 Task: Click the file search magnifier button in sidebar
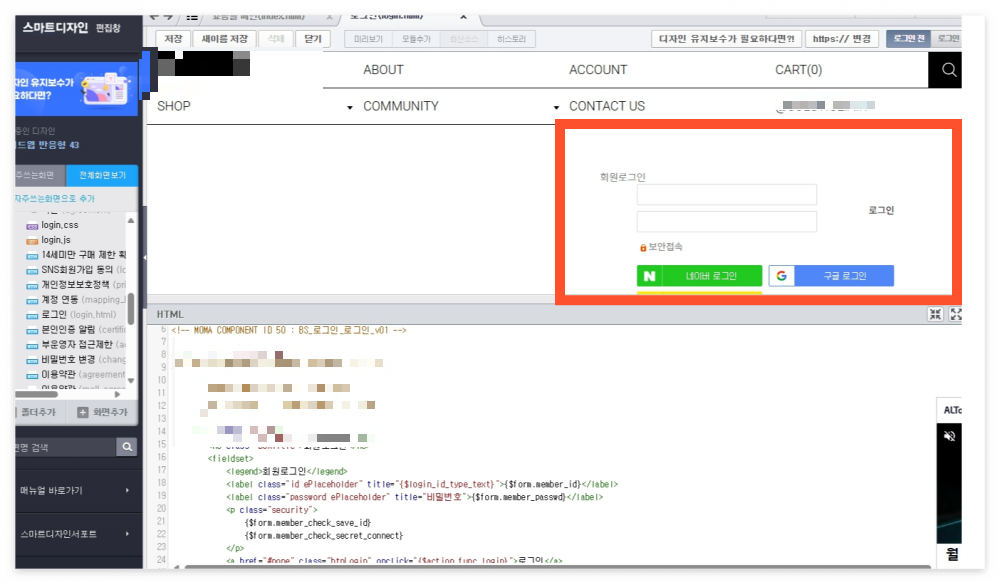click(127, 447)
